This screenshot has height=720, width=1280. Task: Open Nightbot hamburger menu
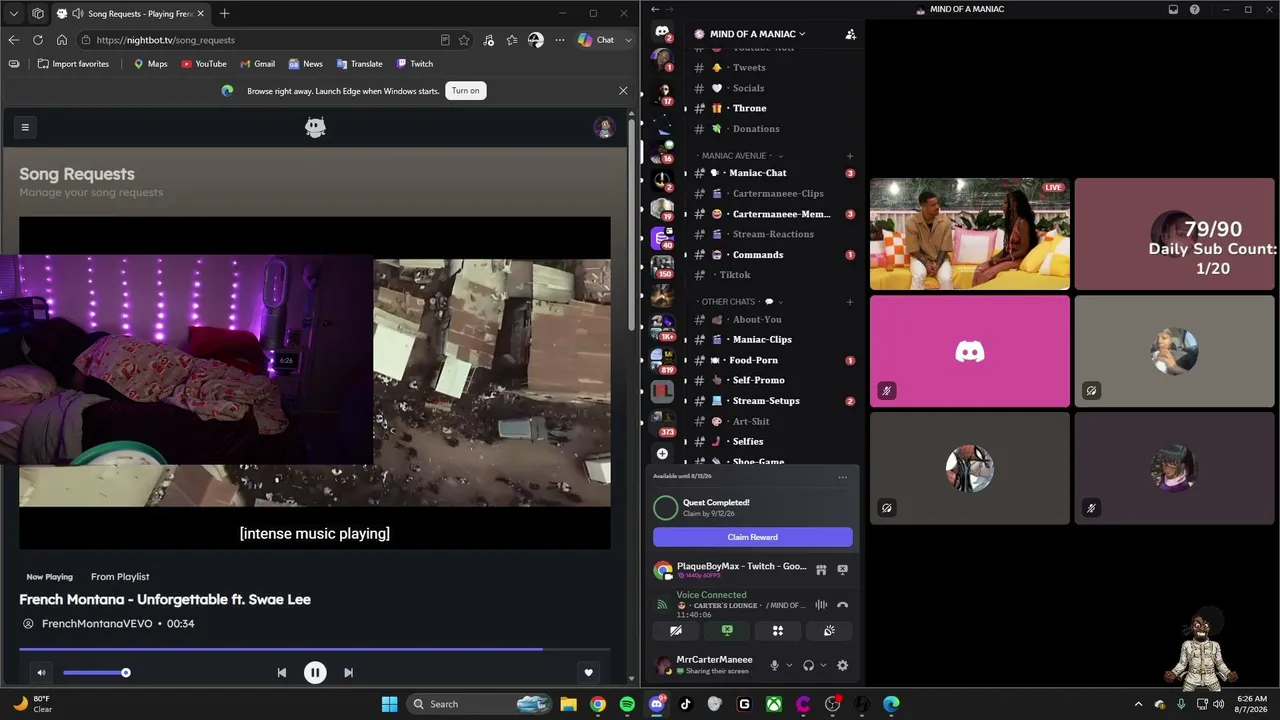click(x=25, y=127)
